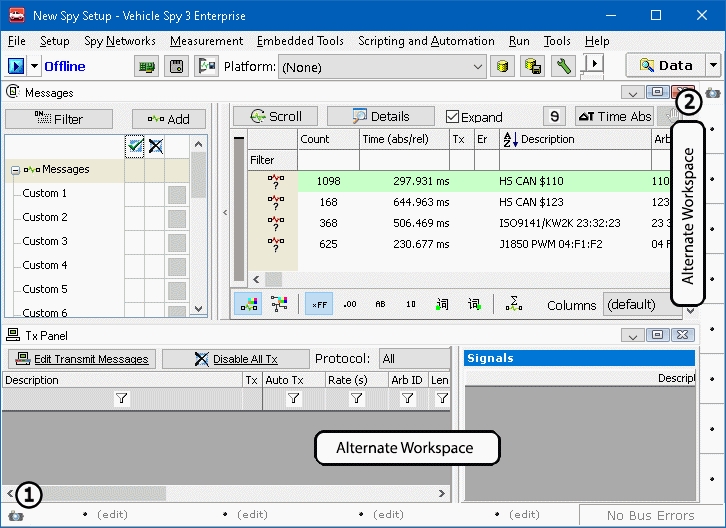Switch to decimal .00 display format

click(350, 304)
